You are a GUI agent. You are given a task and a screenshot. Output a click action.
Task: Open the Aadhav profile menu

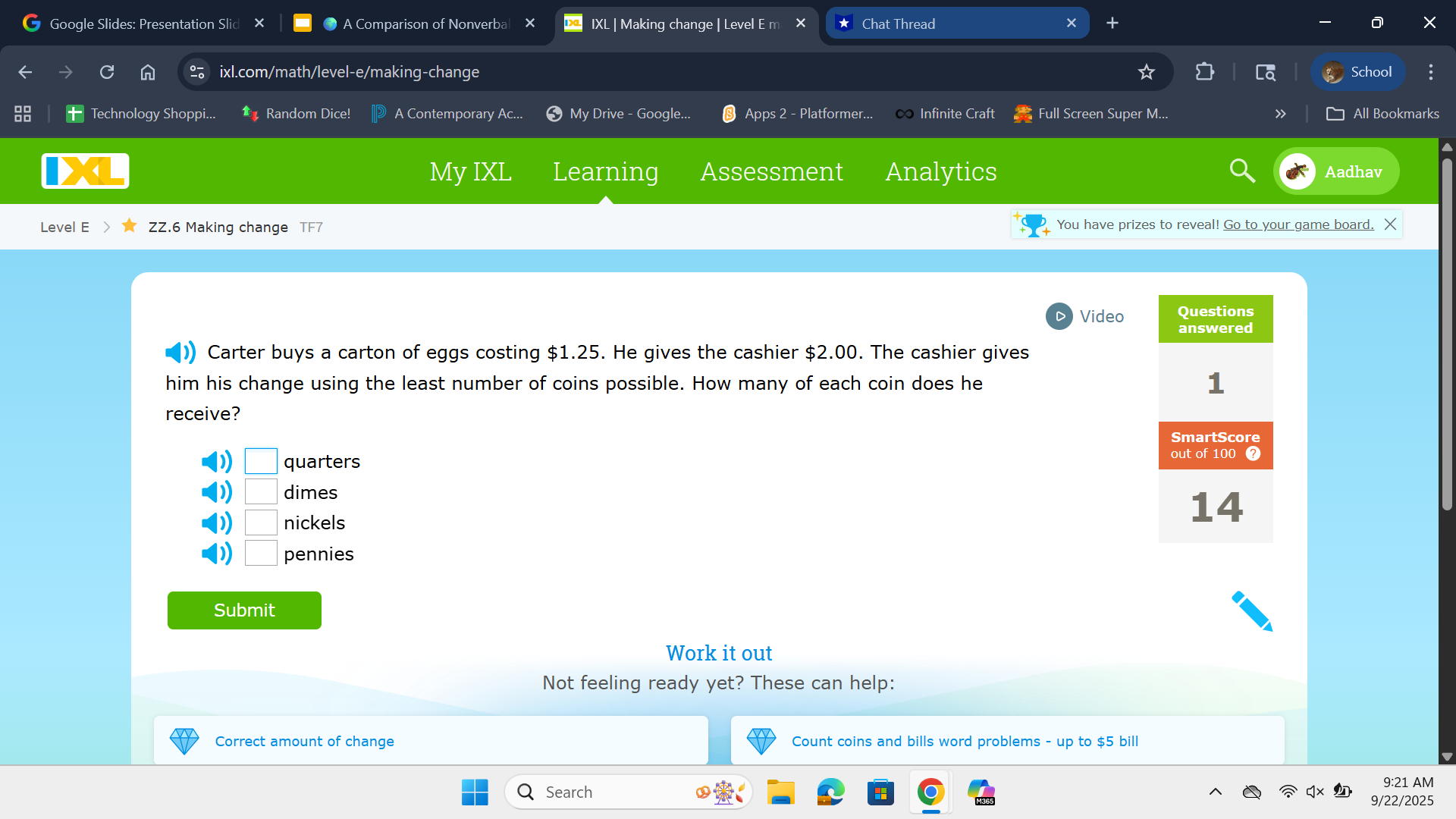(x=1336, y=171)
